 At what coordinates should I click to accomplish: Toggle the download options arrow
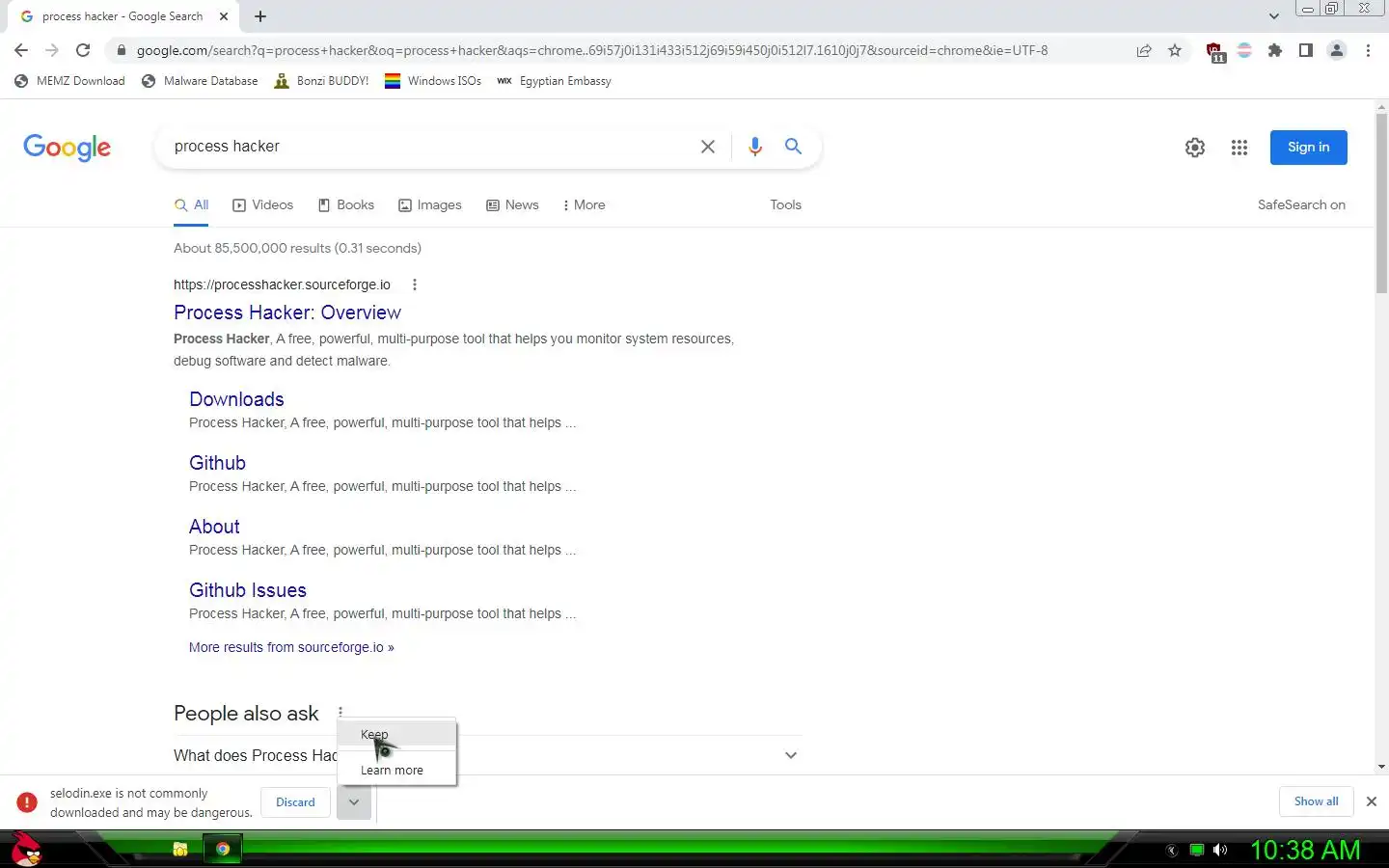pyautogui.click(x=354, y=802)
